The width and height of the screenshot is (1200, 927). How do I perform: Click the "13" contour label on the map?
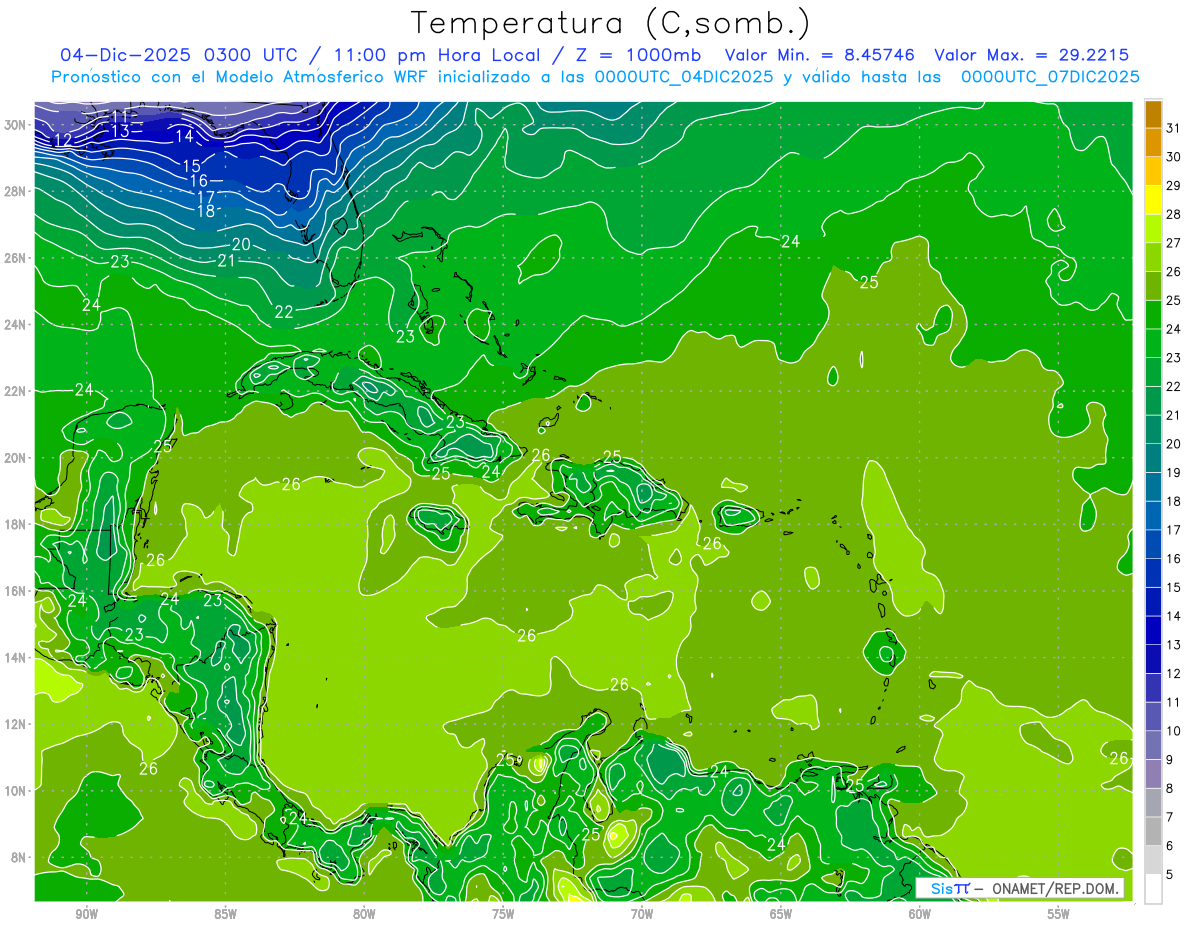121,131
